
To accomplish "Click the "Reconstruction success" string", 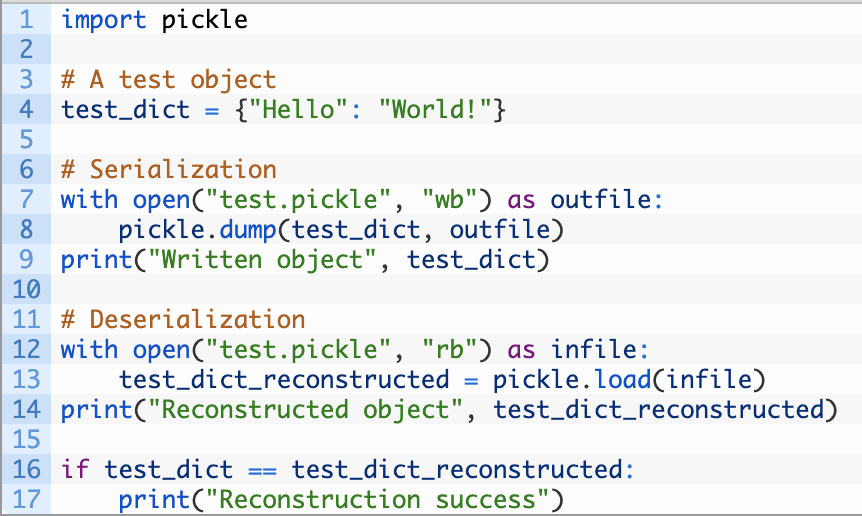I will pos(377,499).
